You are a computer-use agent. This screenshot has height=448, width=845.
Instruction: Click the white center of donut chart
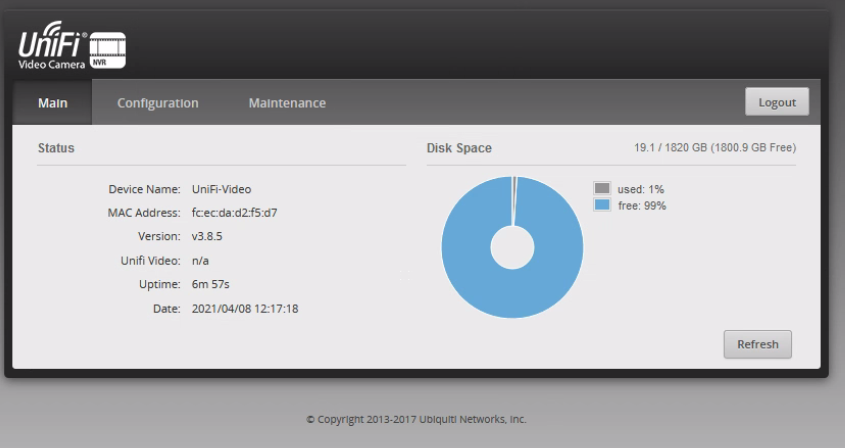(x=512, y=247)
